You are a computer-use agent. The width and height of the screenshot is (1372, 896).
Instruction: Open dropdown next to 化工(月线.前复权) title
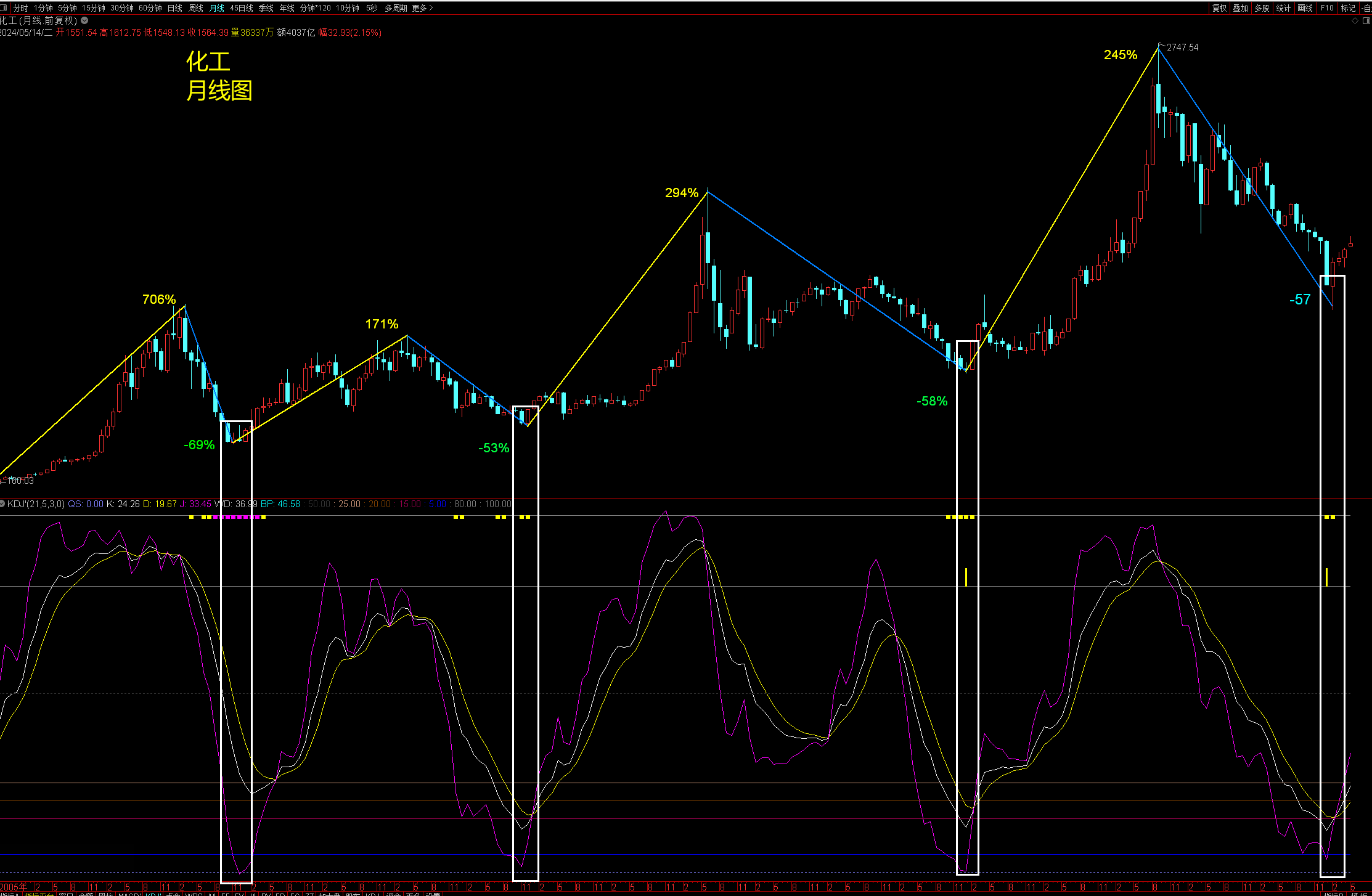84,20
